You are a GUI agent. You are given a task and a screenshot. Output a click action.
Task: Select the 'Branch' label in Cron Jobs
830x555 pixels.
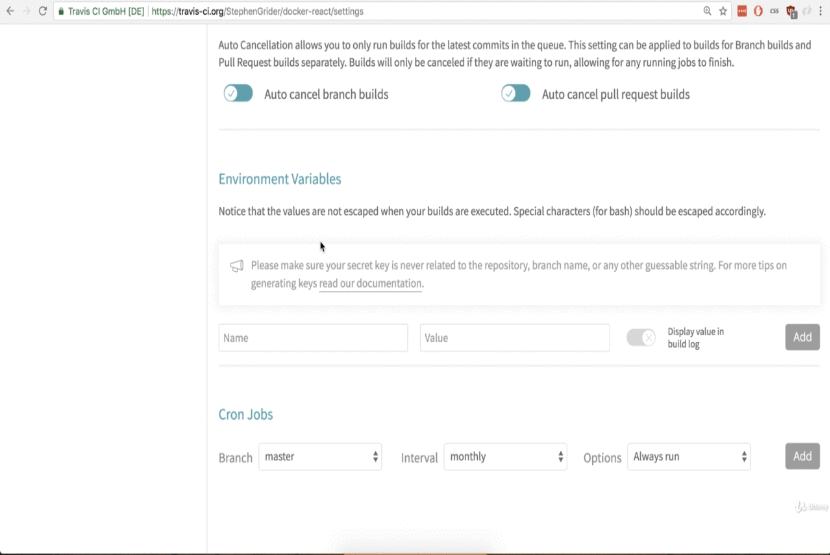(236, 458)
